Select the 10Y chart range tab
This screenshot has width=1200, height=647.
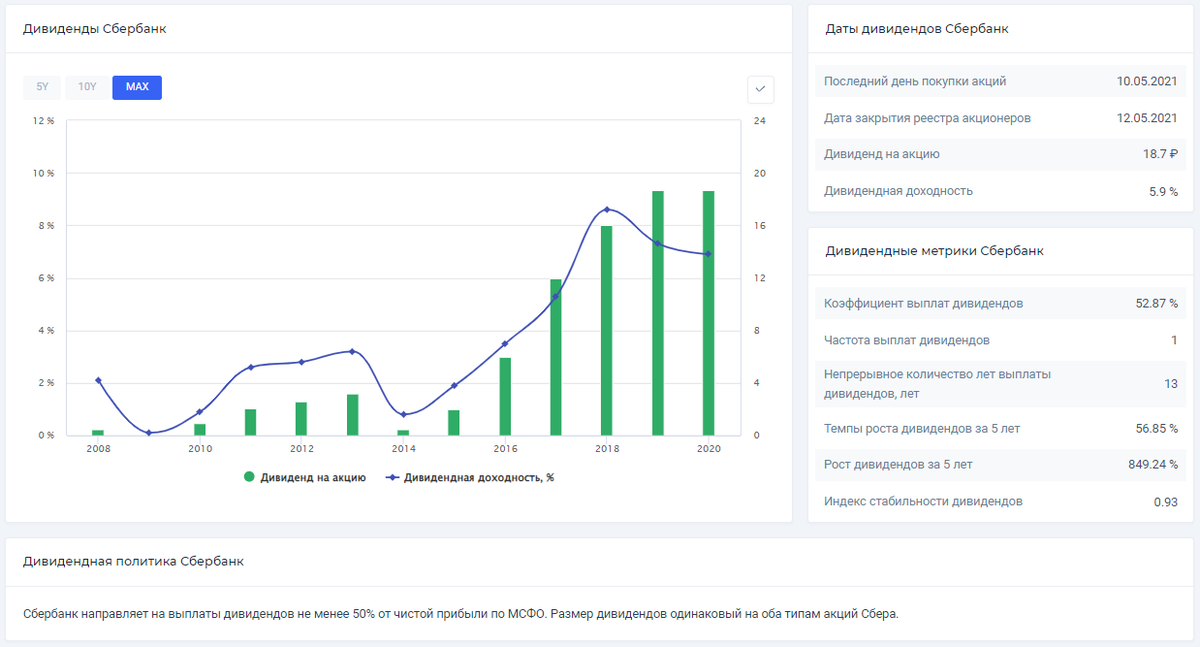coord(87,87)
